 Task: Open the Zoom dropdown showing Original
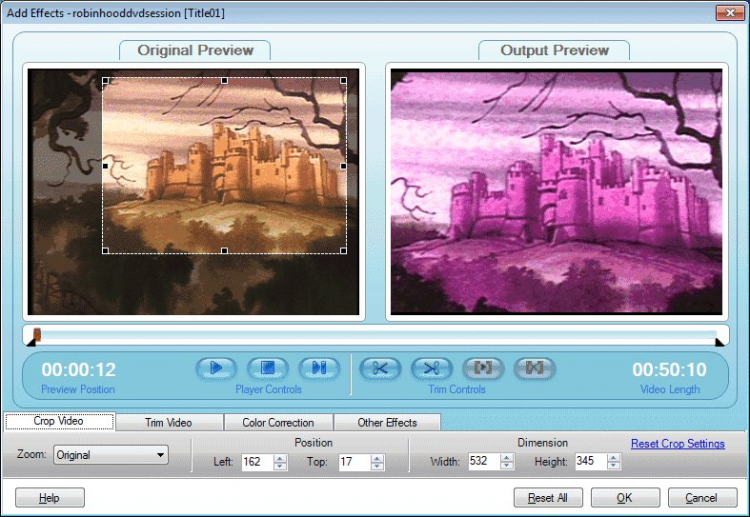111,455
